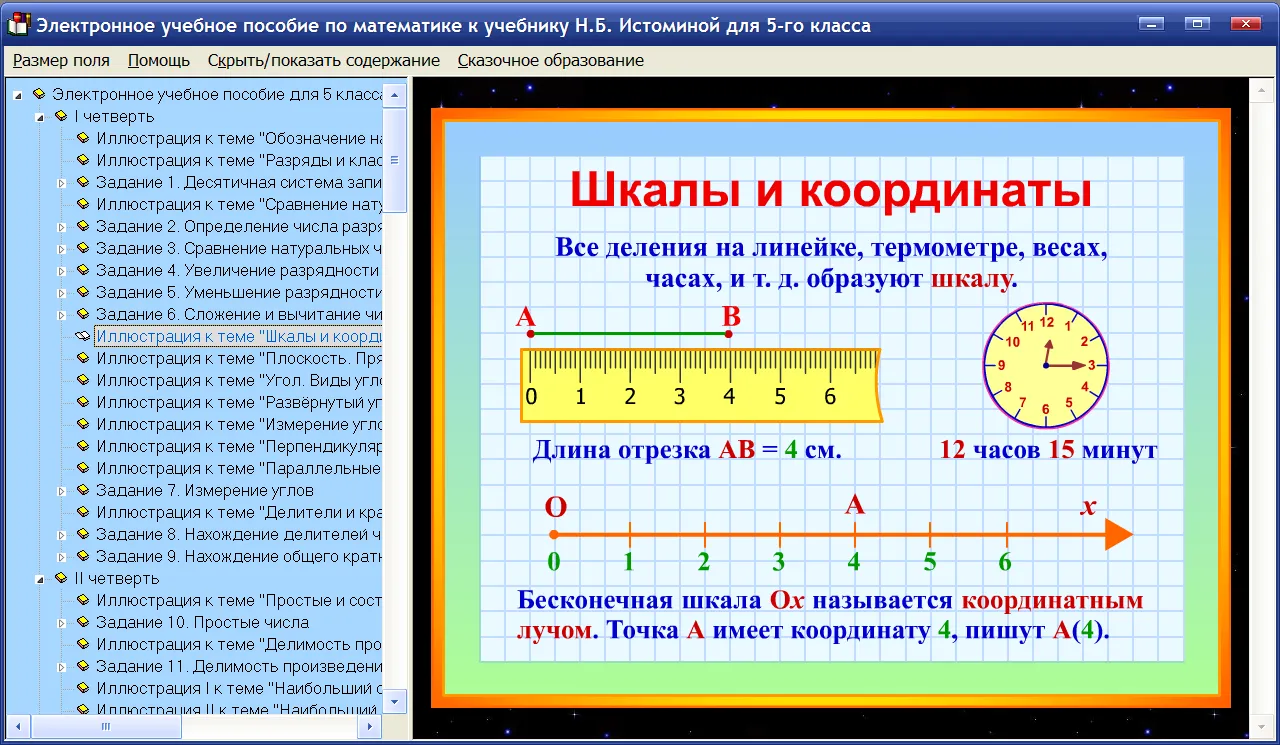The image size is (1280, 745).
Task: Click book icon of 'Задание 9. Нахождение общего'
Action: 83,556
